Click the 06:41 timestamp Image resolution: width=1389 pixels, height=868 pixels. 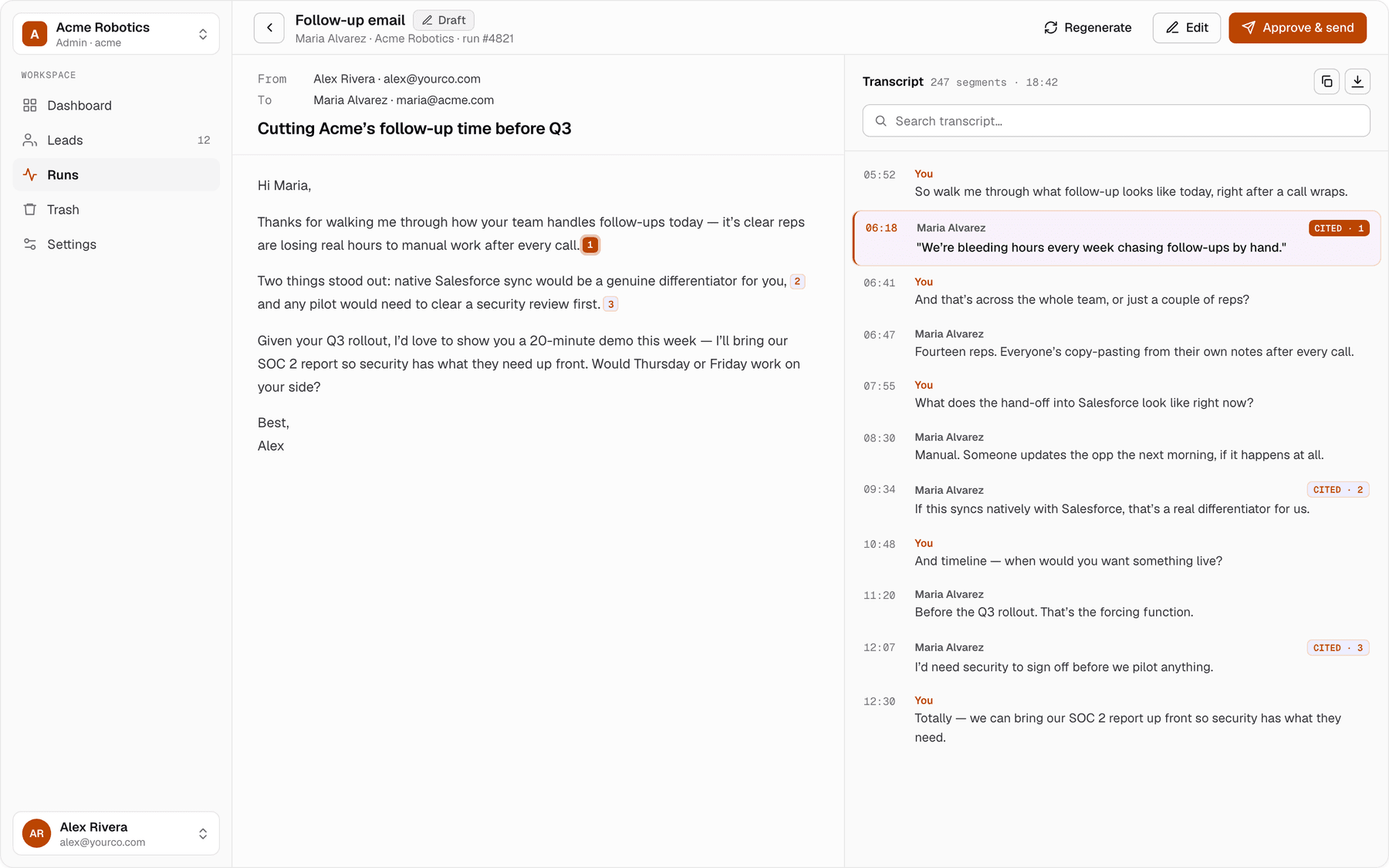click(x=880, y=283)
